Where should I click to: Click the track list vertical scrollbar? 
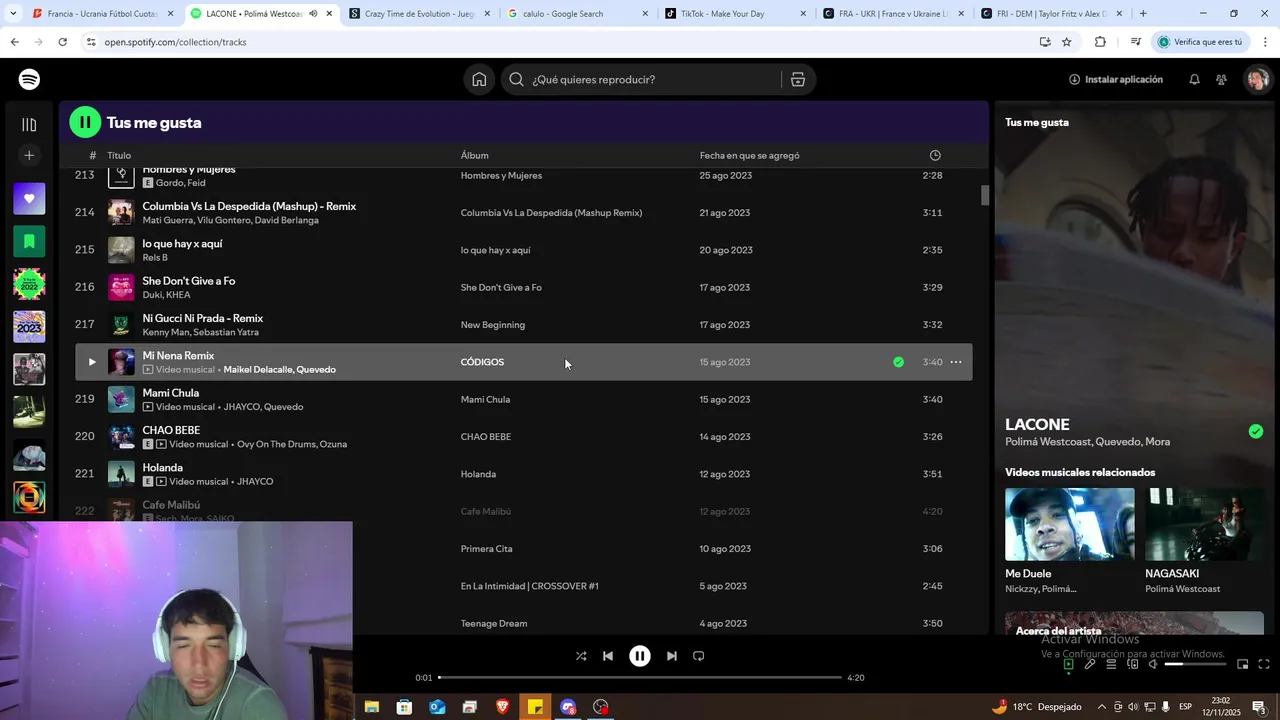point(984,195)
